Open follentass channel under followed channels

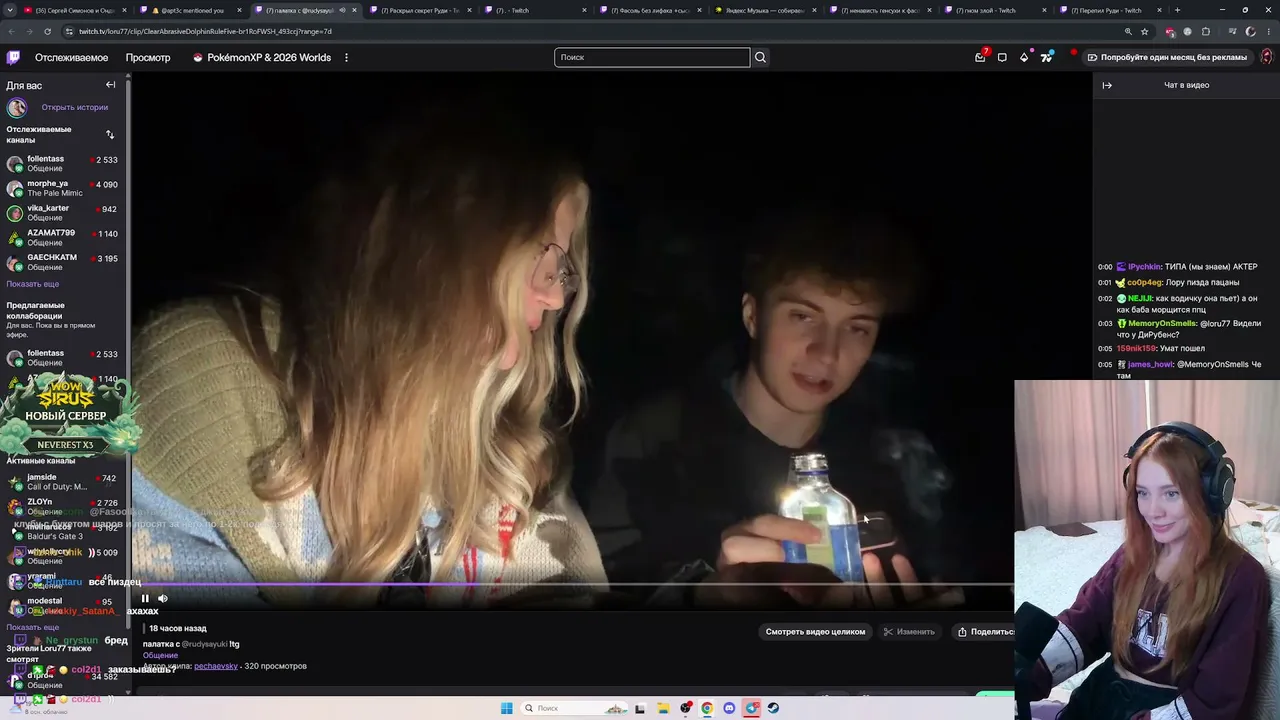point(63,163)
